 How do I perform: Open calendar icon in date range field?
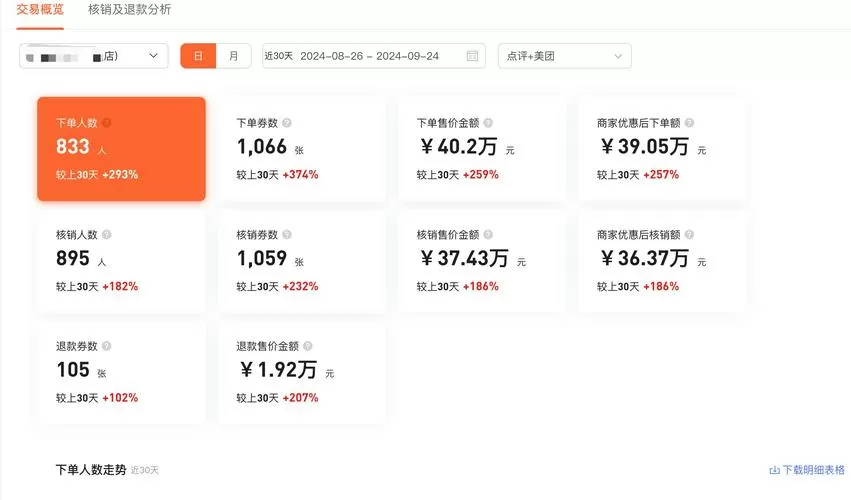coord(472,56)
